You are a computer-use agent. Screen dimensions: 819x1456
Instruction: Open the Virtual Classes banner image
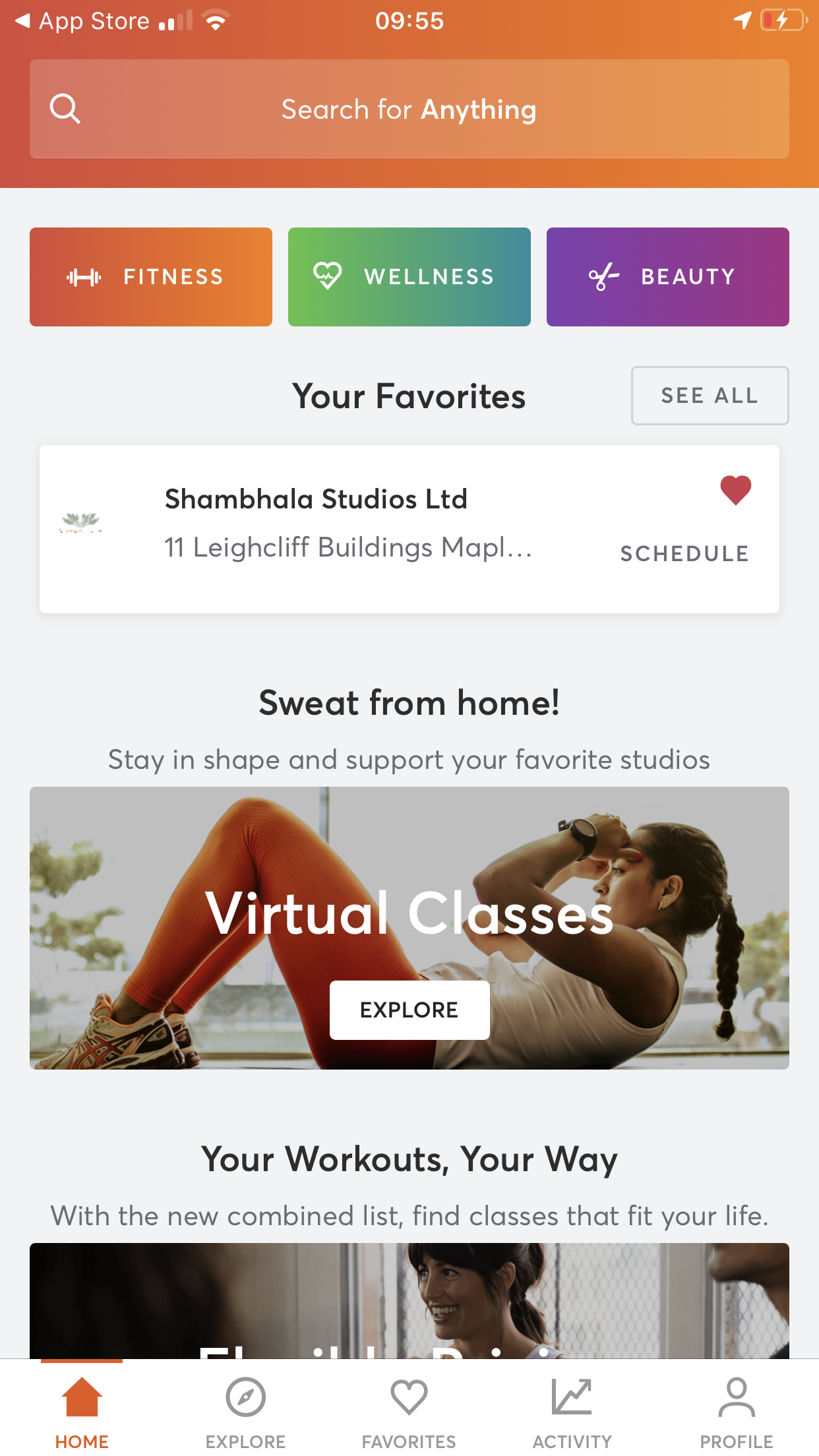click(409, 928)
